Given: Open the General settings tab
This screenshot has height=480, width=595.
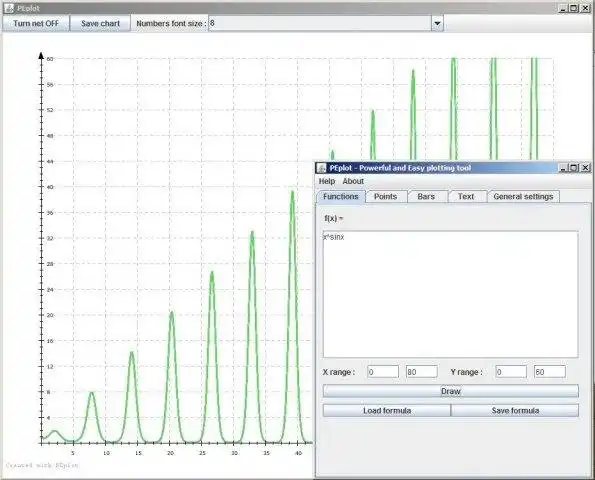Looking at the screenshot, I should pyautogui.click(x=523, y=197).
